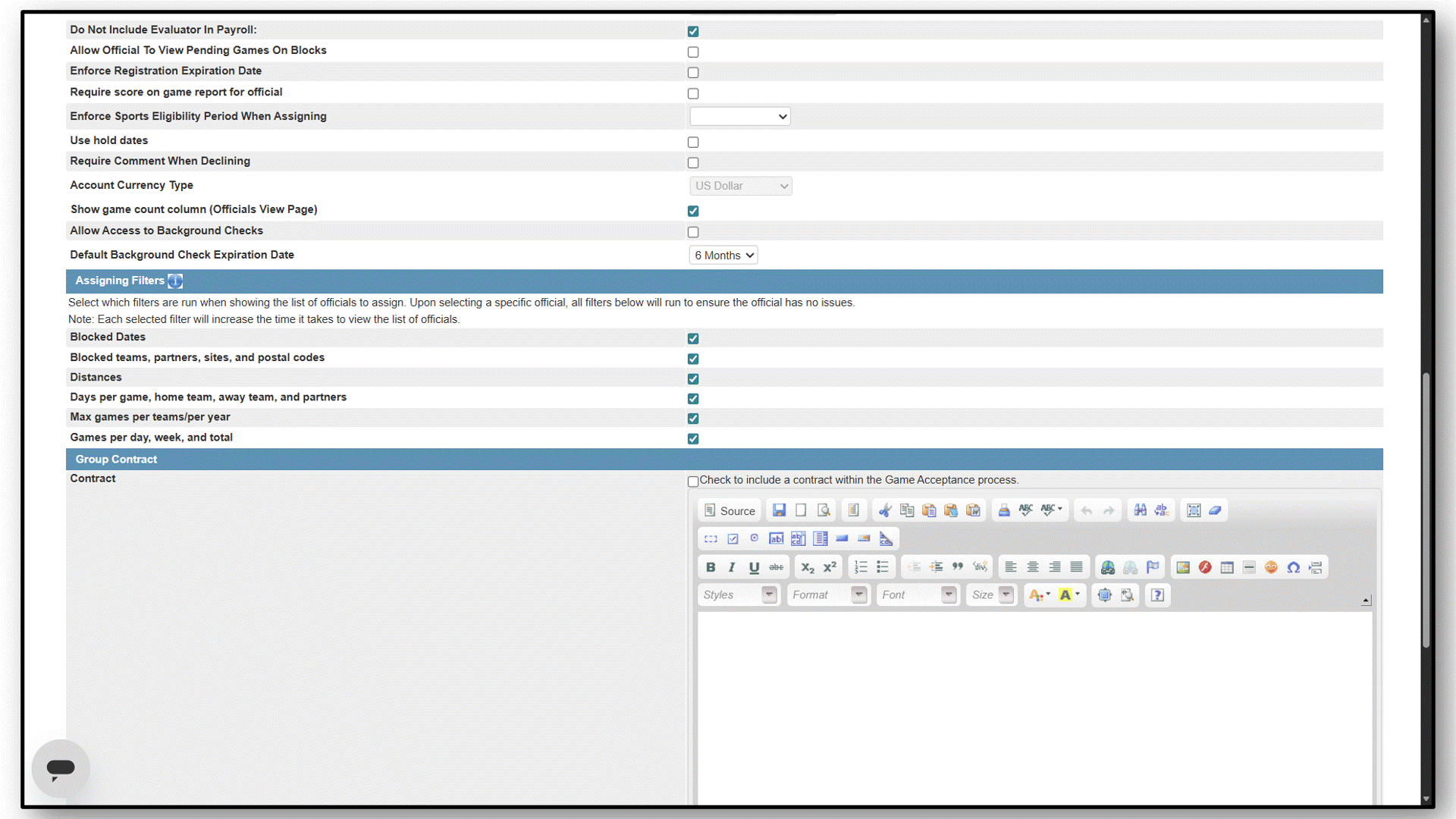
Task: Open the Styles dropdown in editor
Action: pos(739,595)
